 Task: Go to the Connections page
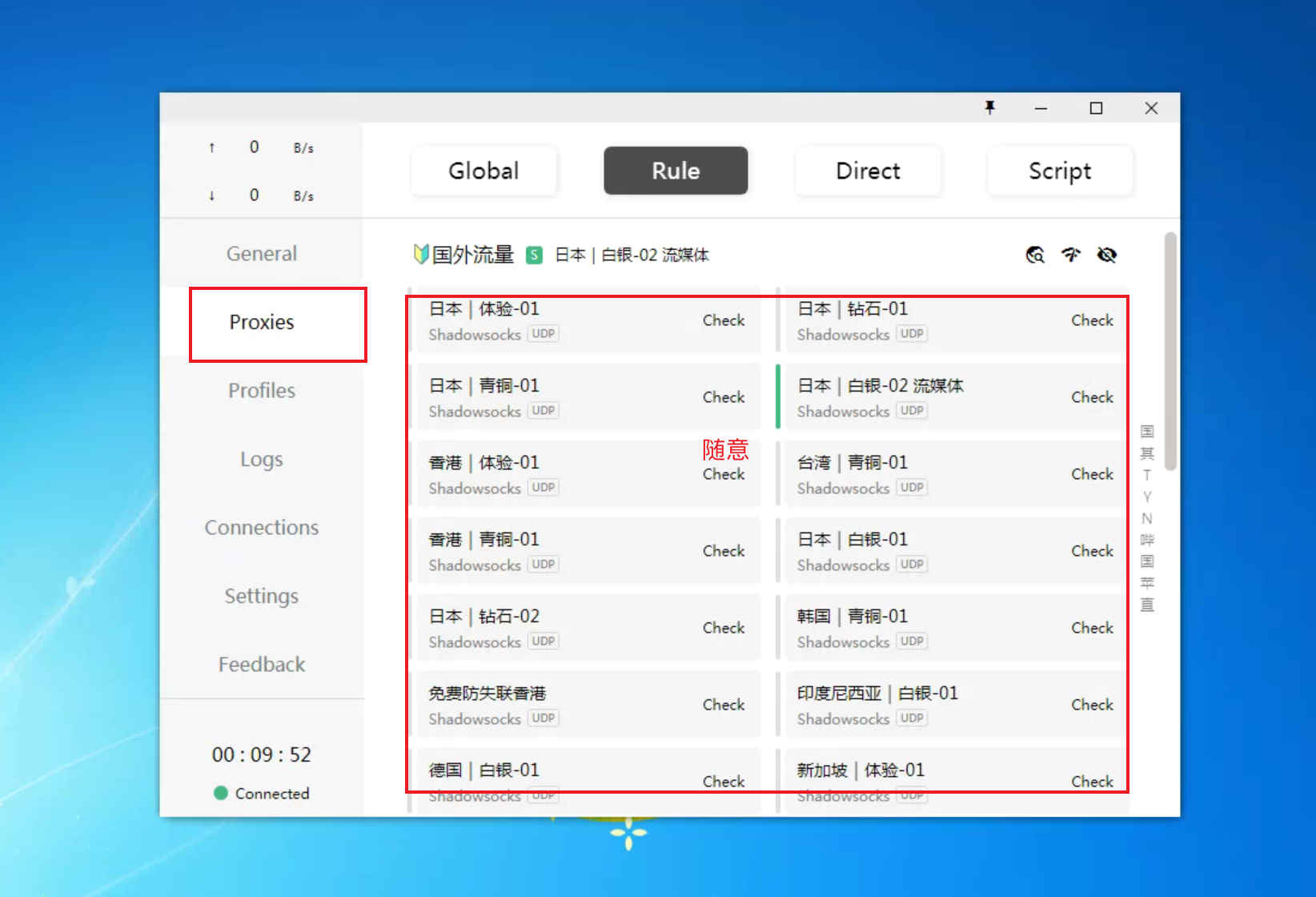[262, 528]
